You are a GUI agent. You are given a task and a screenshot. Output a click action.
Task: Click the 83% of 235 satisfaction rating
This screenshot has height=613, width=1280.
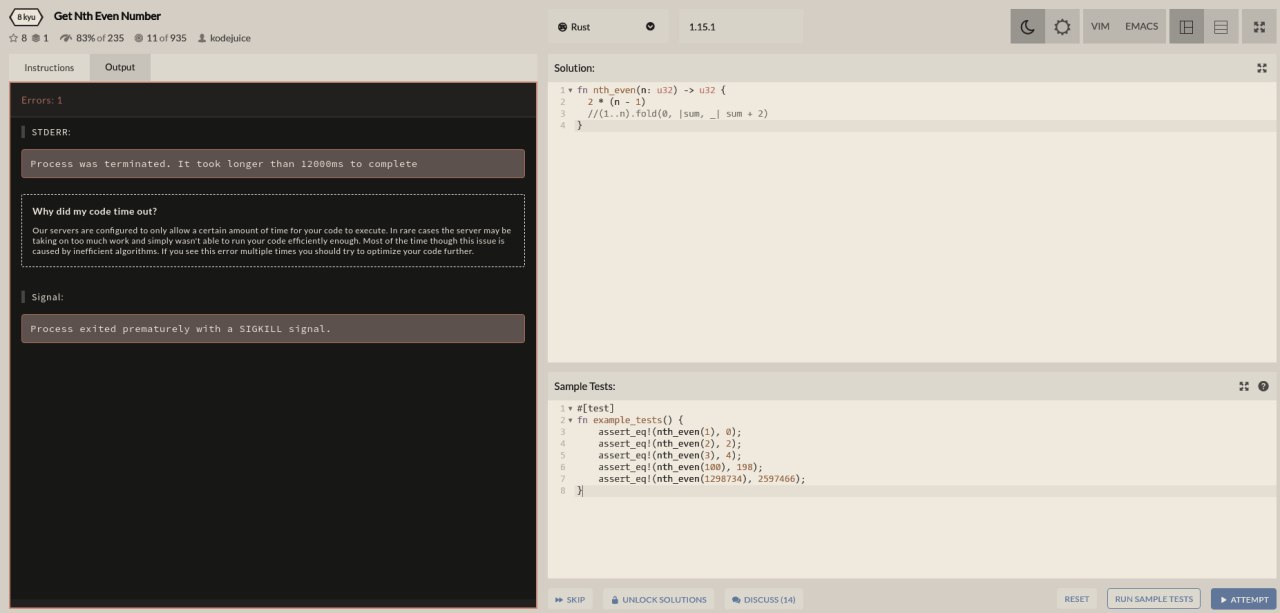(92, 38)
